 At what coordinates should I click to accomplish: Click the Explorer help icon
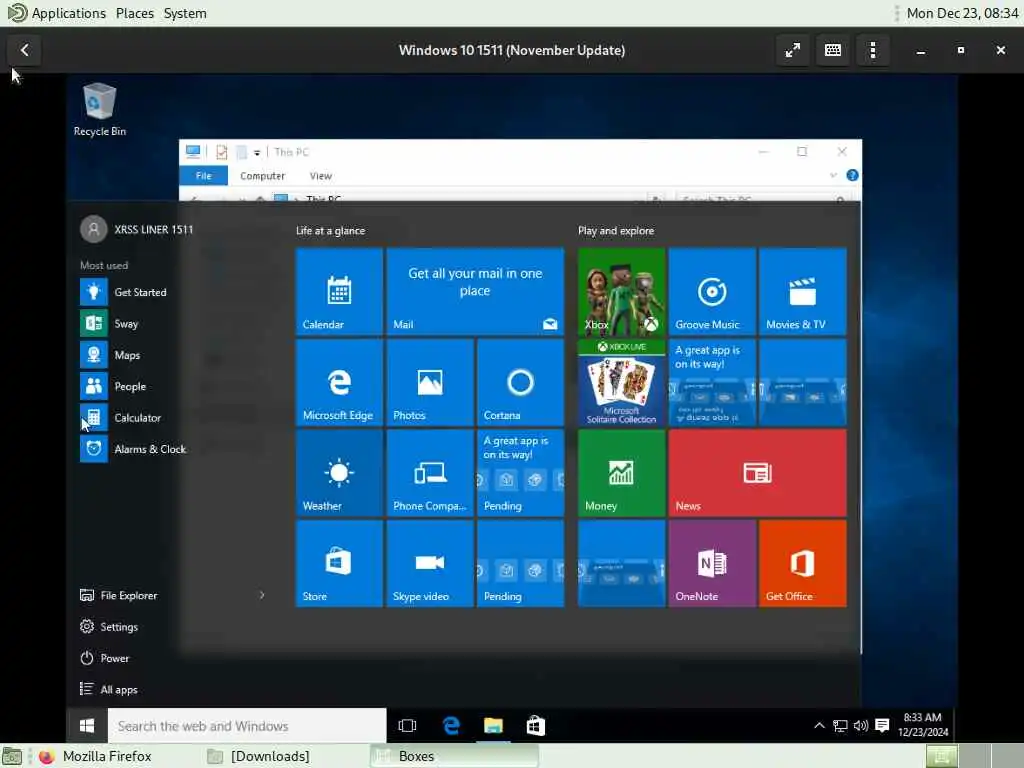pos(852,175)
